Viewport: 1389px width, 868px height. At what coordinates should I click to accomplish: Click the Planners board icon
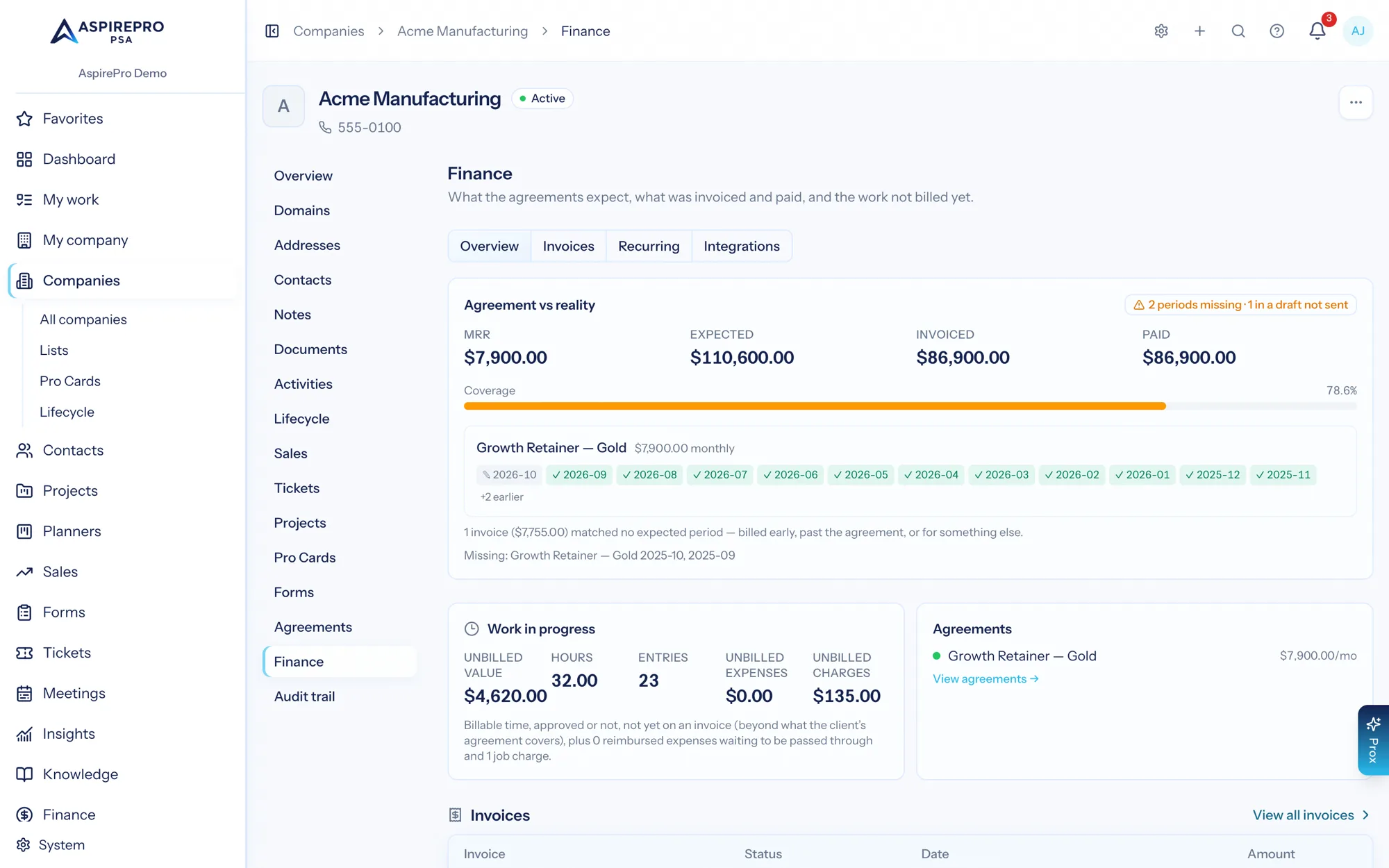24,531
